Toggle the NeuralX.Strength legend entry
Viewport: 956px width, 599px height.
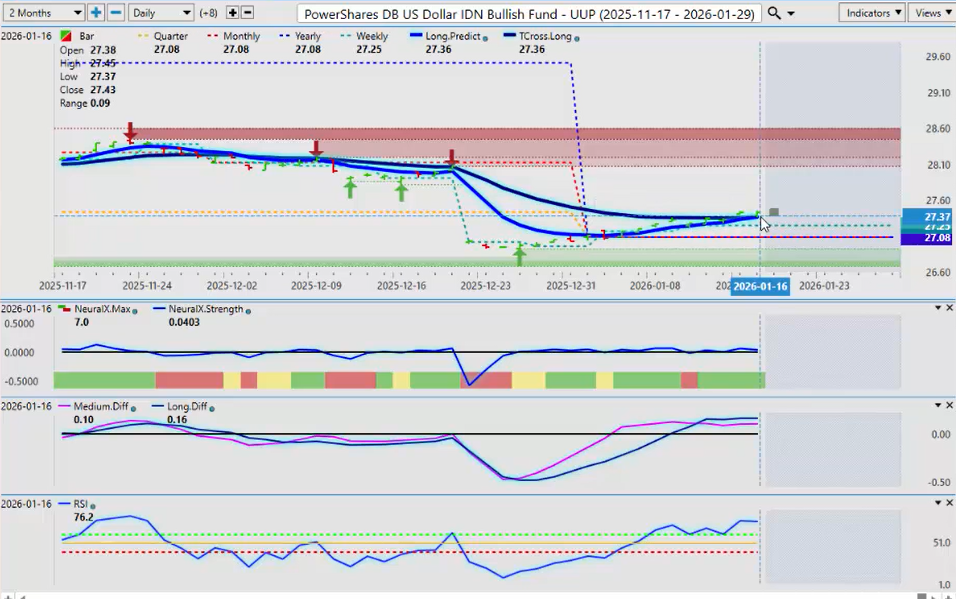click(x=209, y=309)
